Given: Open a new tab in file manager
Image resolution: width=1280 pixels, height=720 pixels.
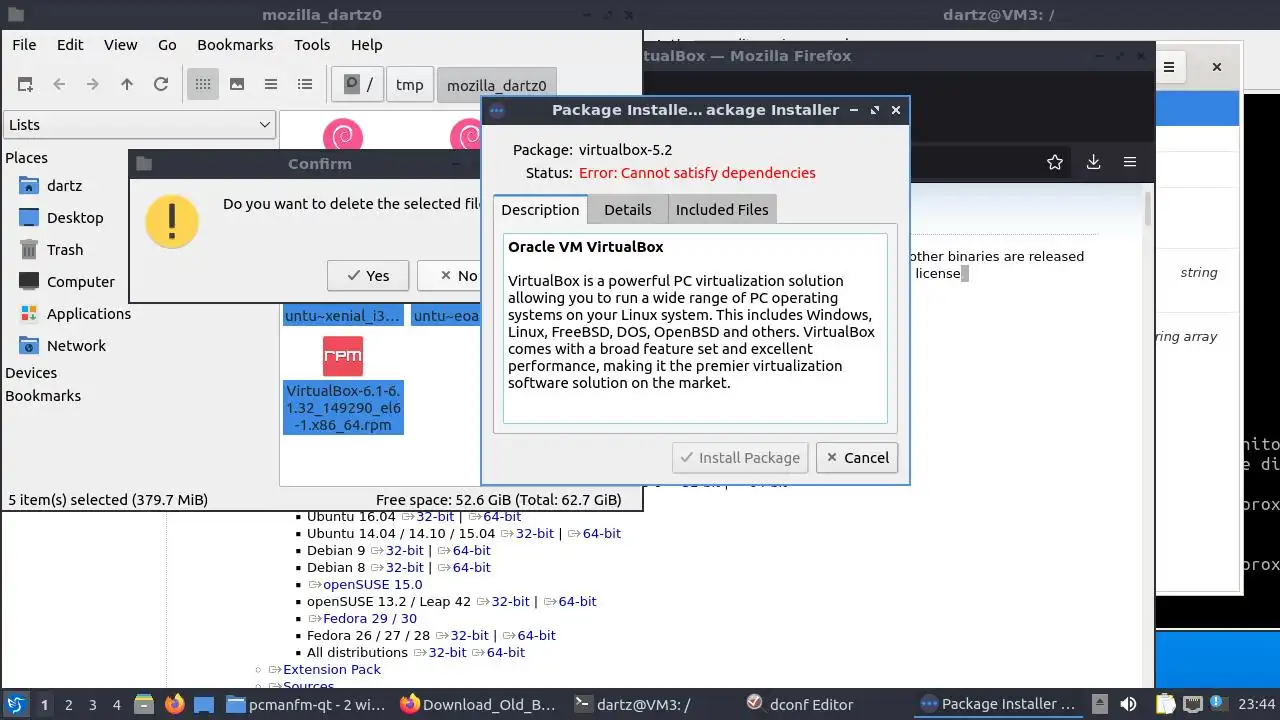Looking at the screenshot, I should 25,85.
